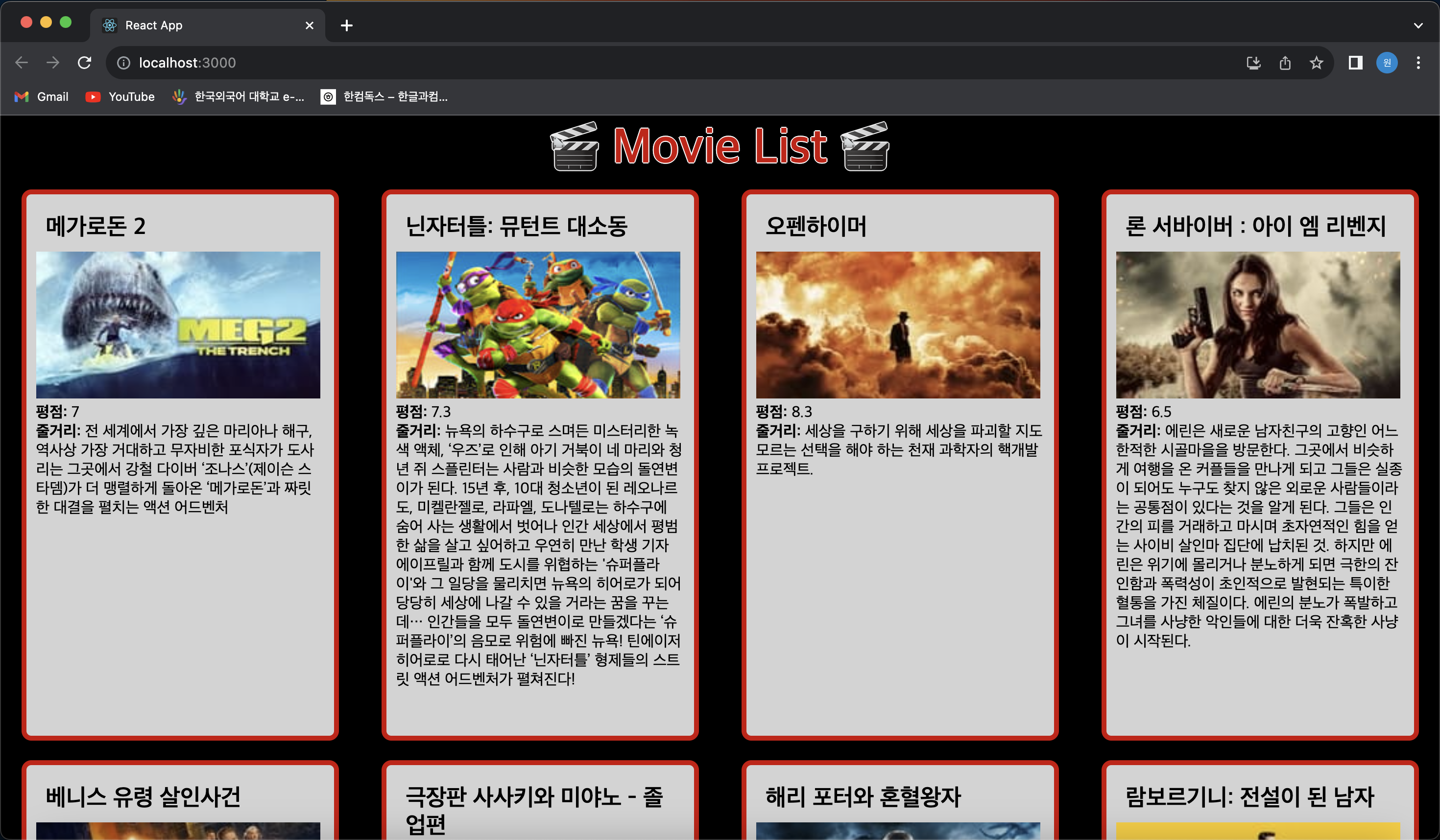Open the Chrome profile avatar menu

(1387, 63)
